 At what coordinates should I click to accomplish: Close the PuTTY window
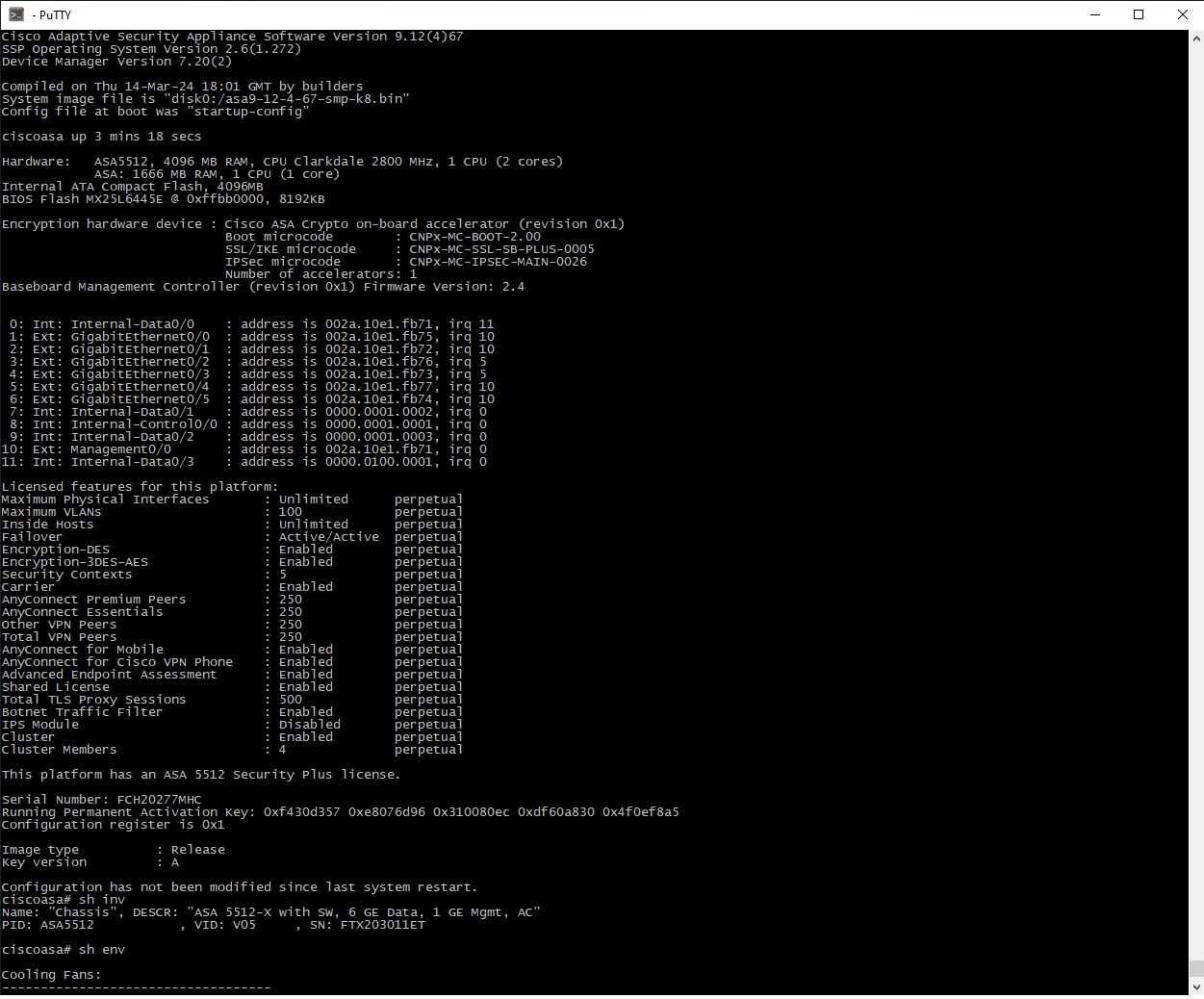pyautogui.click(x=1182, y=14)
